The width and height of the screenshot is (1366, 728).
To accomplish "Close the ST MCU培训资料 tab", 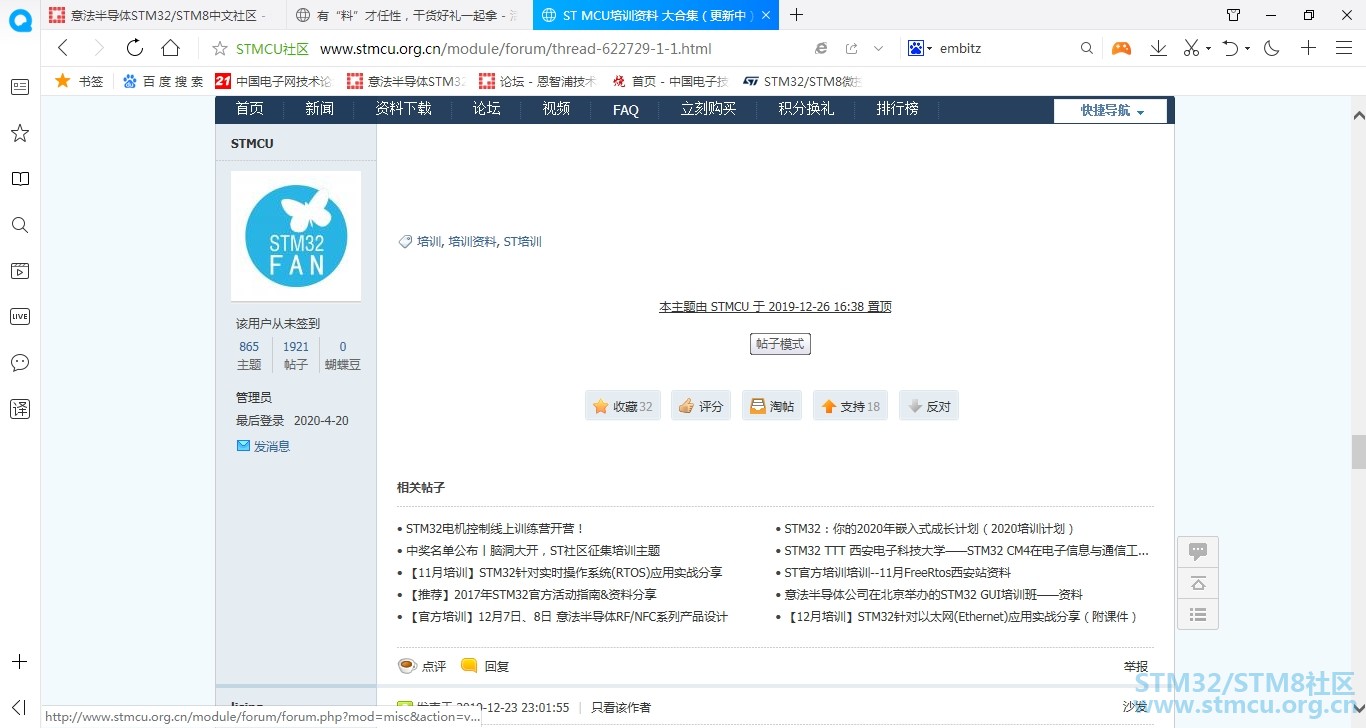I will click(x=766, y=15).
